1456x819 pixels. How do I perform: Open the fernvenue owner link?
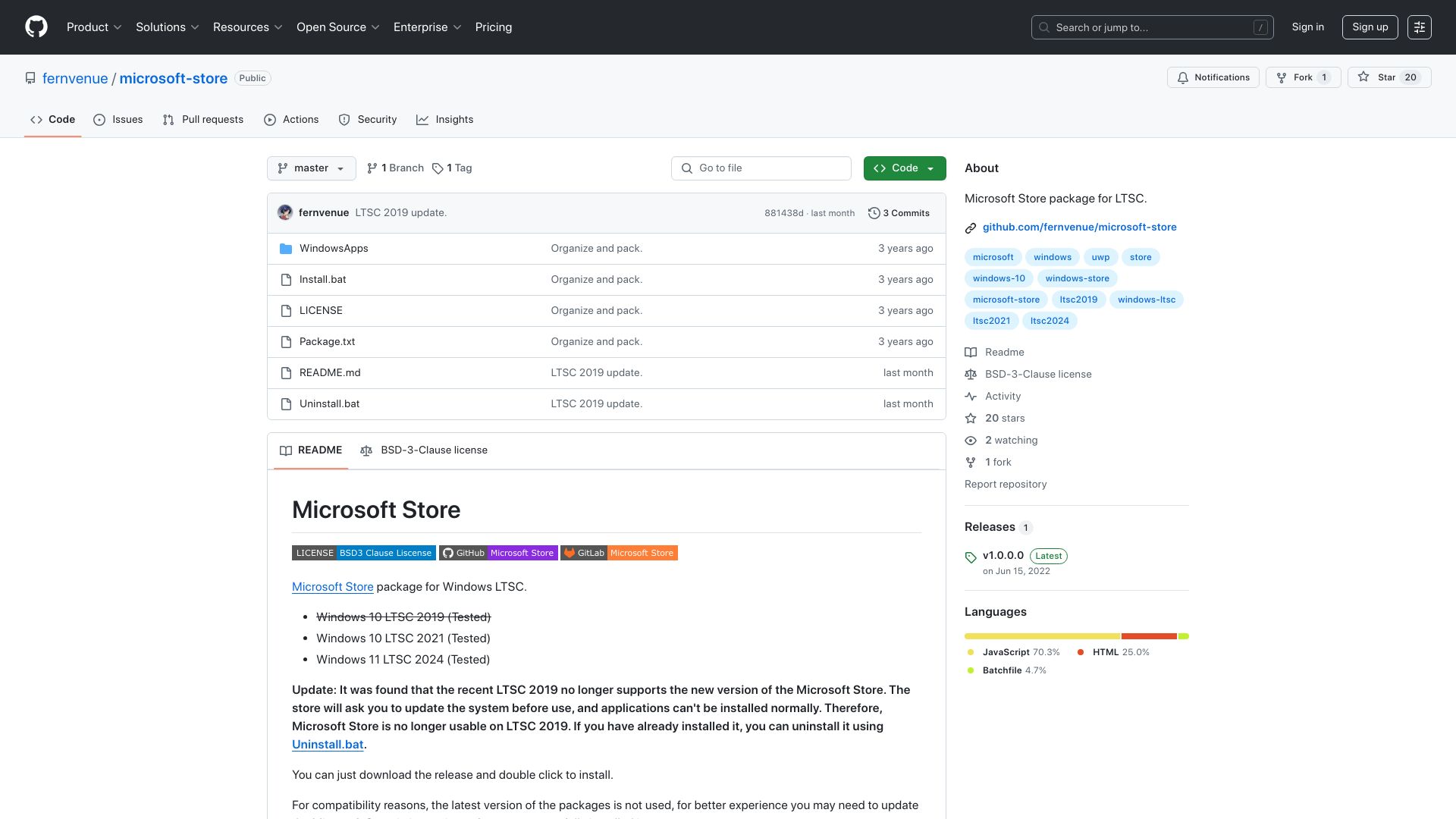75,78
